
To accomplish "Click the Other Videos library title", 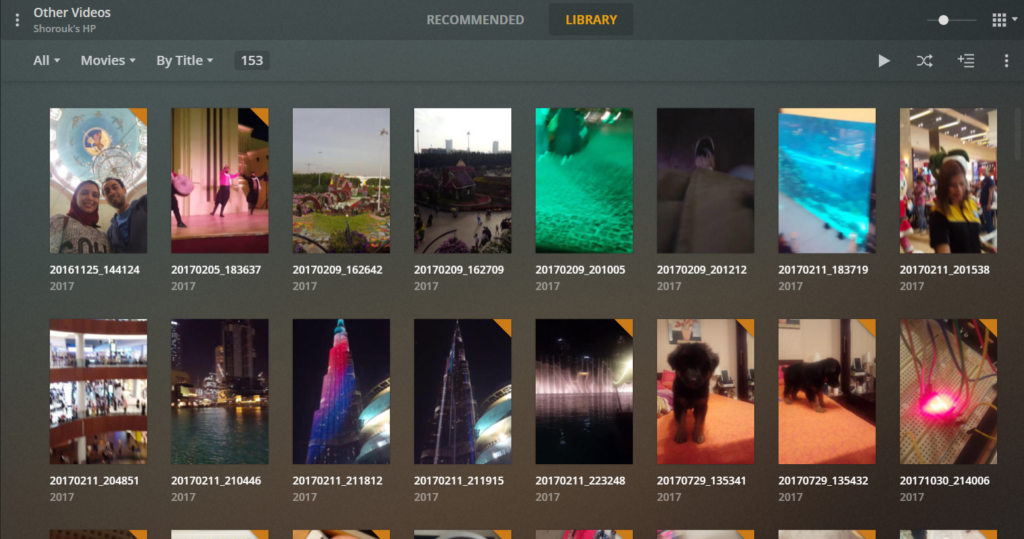I will tap(72, 12).
